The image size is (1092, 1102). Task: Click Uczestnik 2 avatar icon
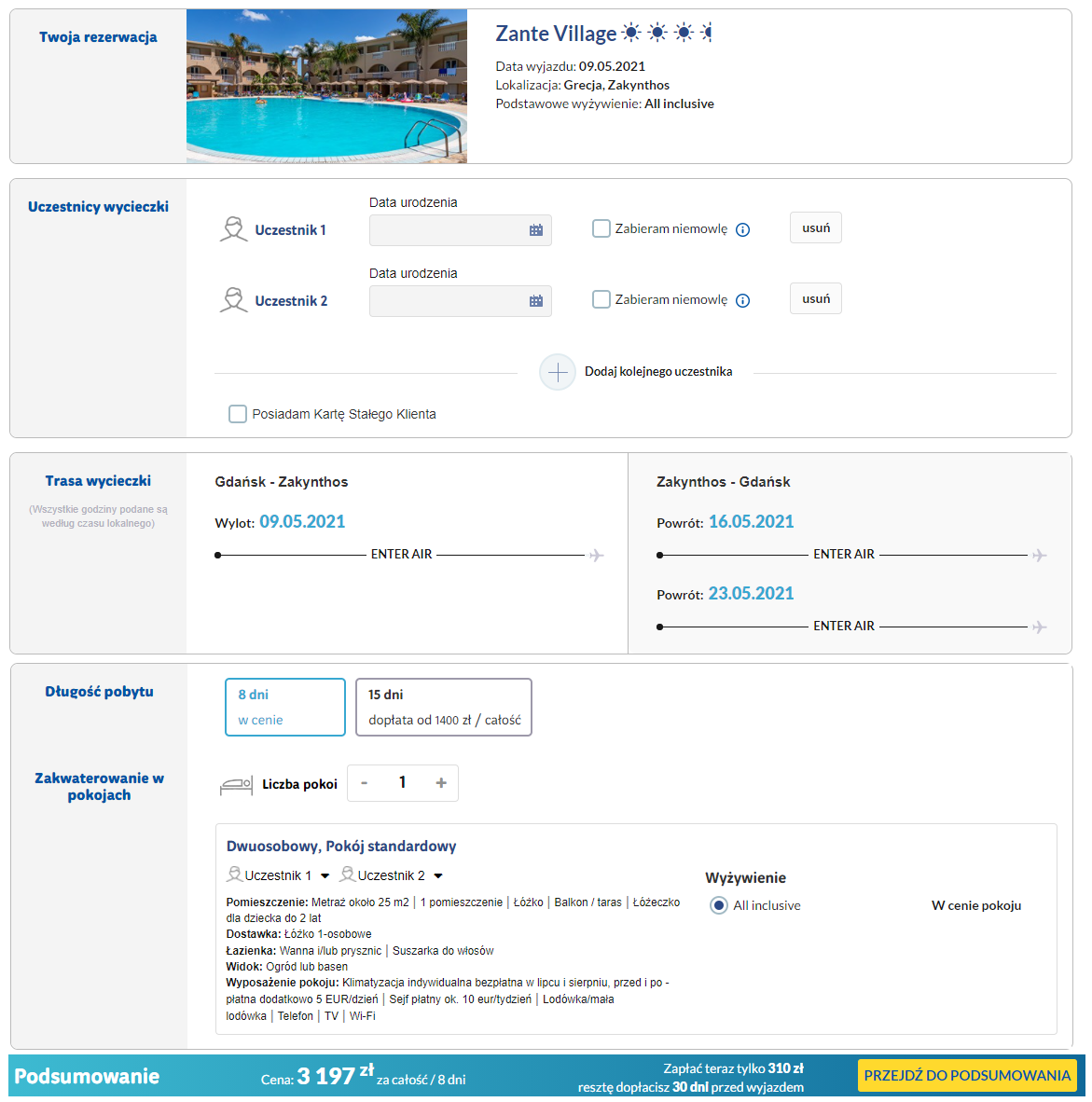[x=233, y=300]
